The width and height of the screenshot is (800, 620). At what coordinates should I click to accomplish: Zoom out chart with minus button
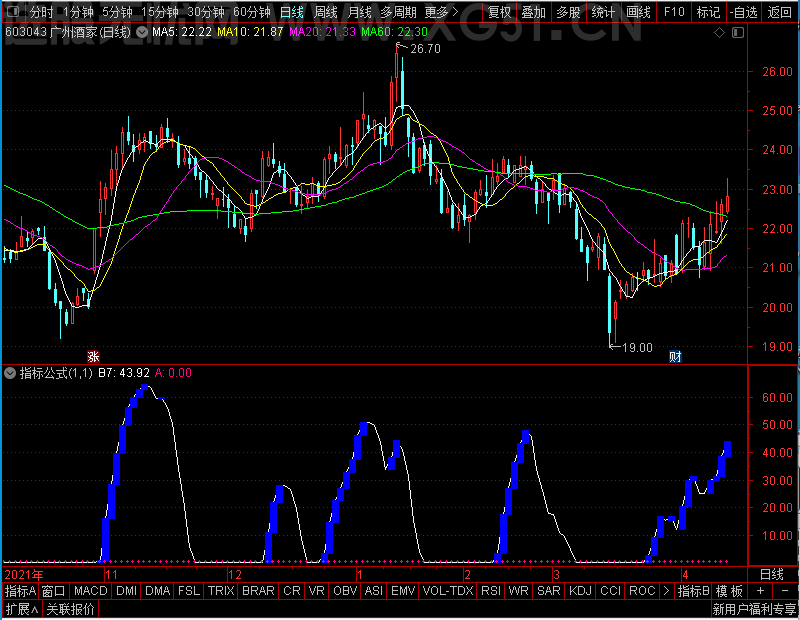[785, 591]
